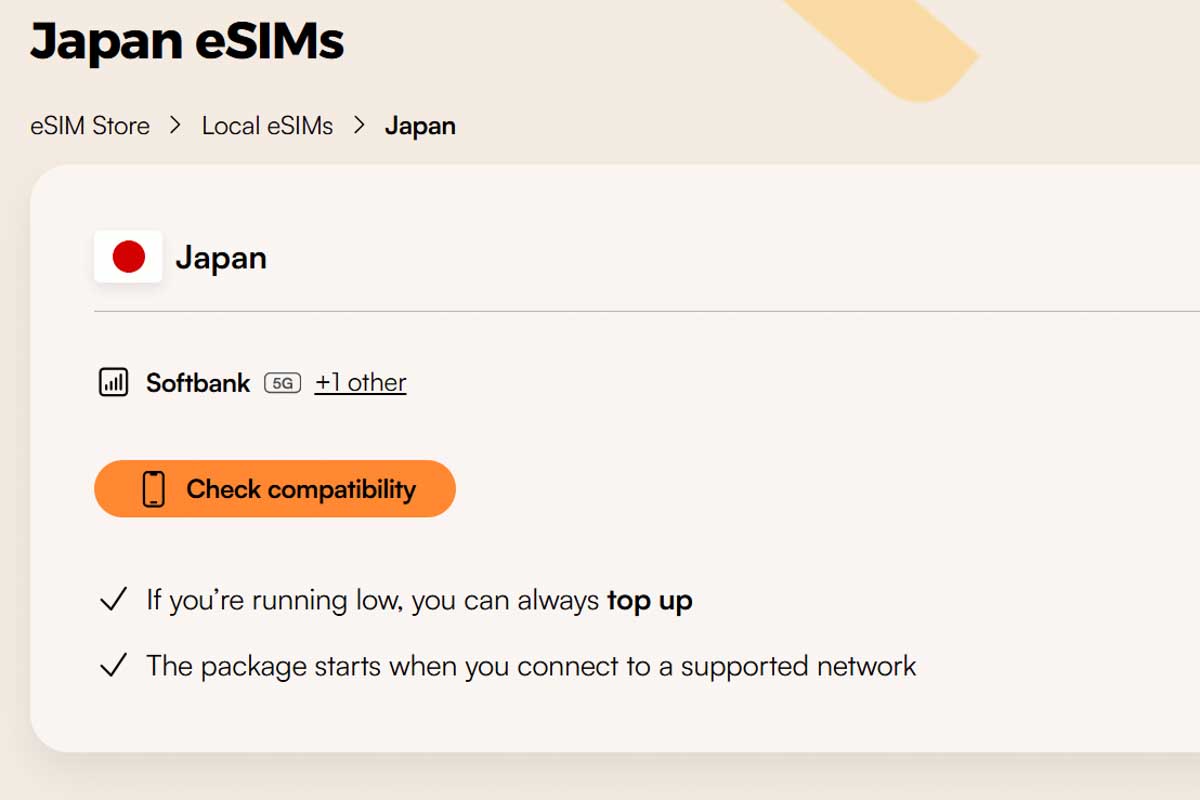
Task: Go to eSIM Store breadcrumb
Action: [90, 126]
